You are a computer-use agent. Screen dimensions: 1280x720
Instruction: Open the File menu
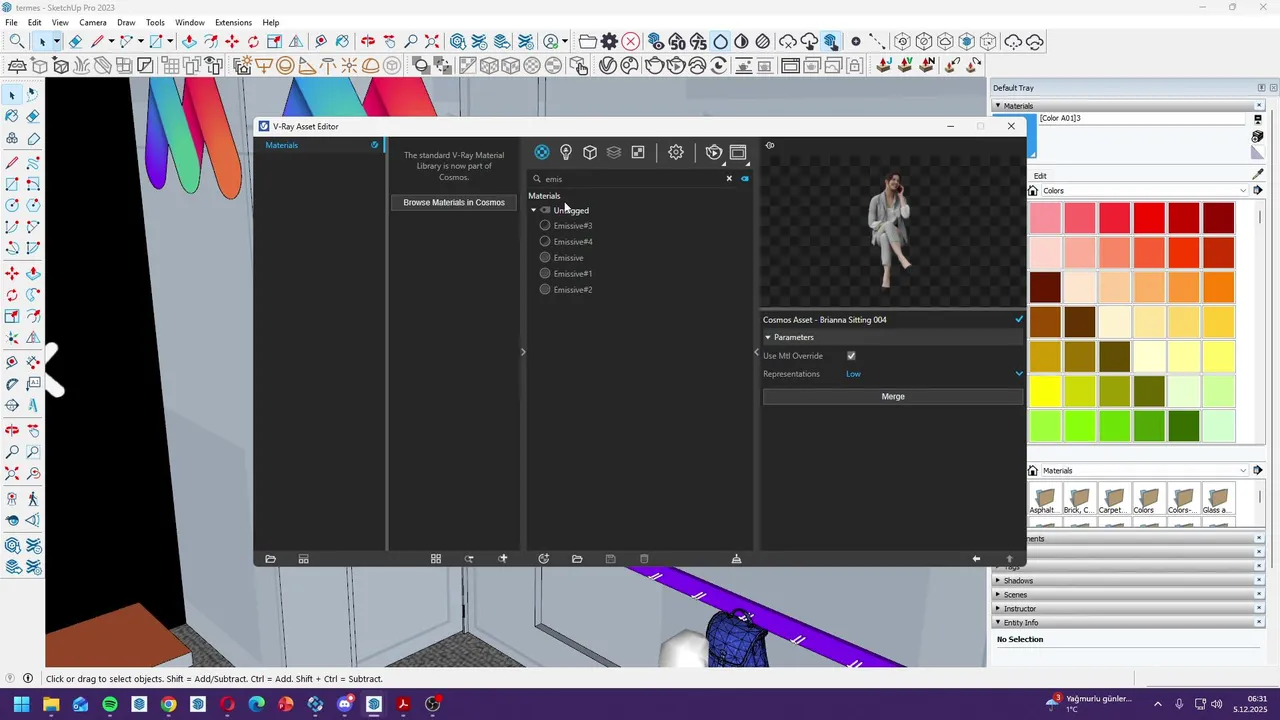pyautogui.click(x=11, y=22)
